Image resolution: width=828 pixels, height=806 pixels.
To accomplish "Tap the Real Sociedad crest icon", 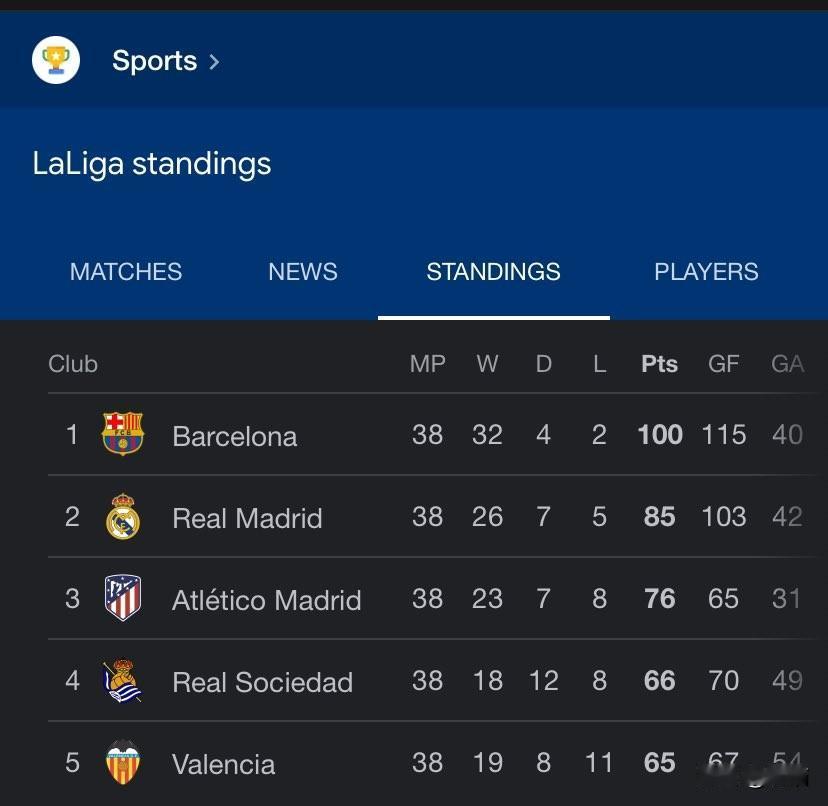I will [123, 680].
